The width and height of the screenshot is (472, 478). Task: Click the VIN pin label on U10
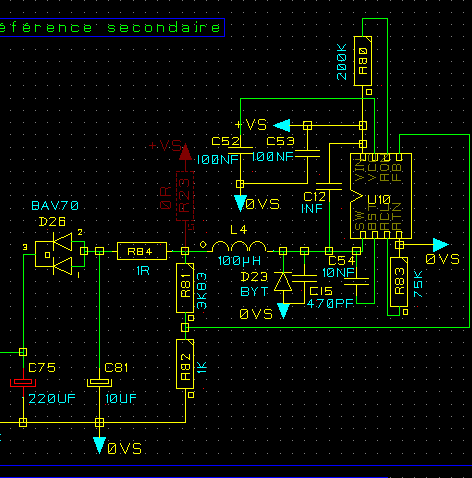360,169
